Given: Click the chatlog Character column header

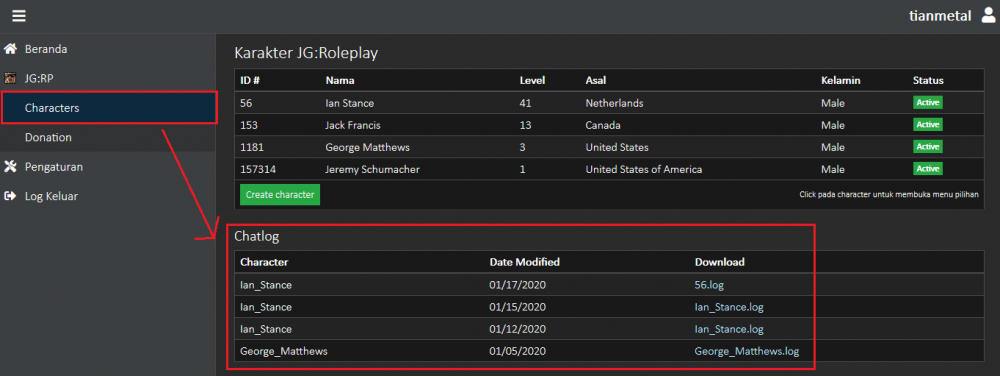Looking at the screenshot, I should (x=264, y=262).
